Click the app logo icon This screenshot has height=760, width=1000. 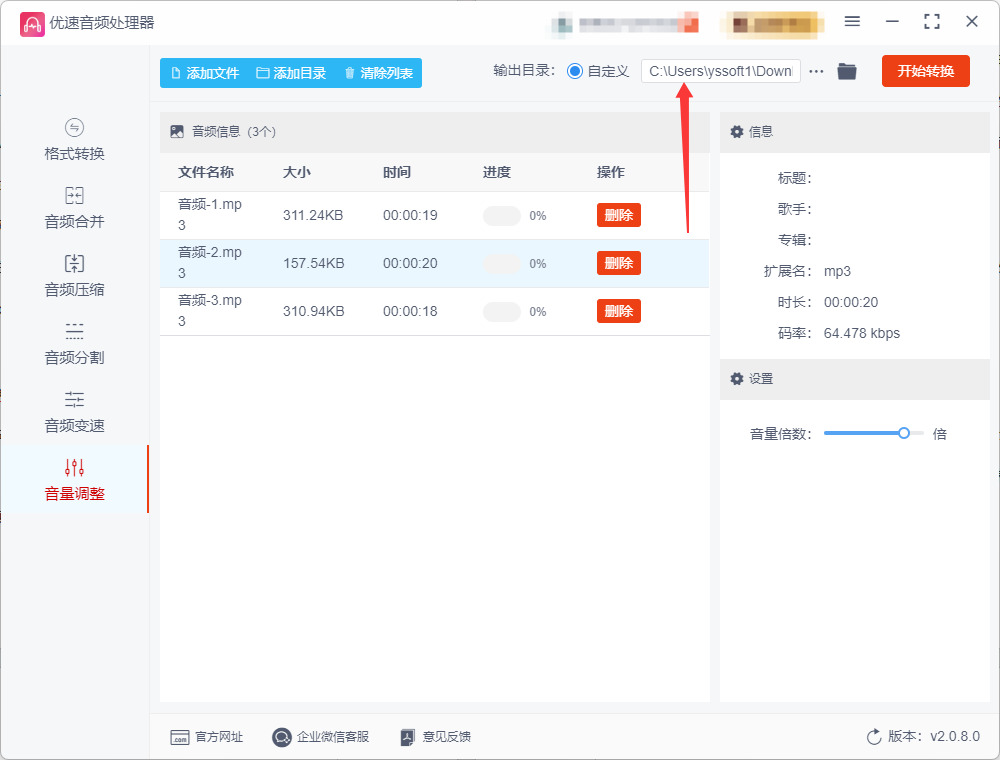pyautogui.click(x=32, y=24)
